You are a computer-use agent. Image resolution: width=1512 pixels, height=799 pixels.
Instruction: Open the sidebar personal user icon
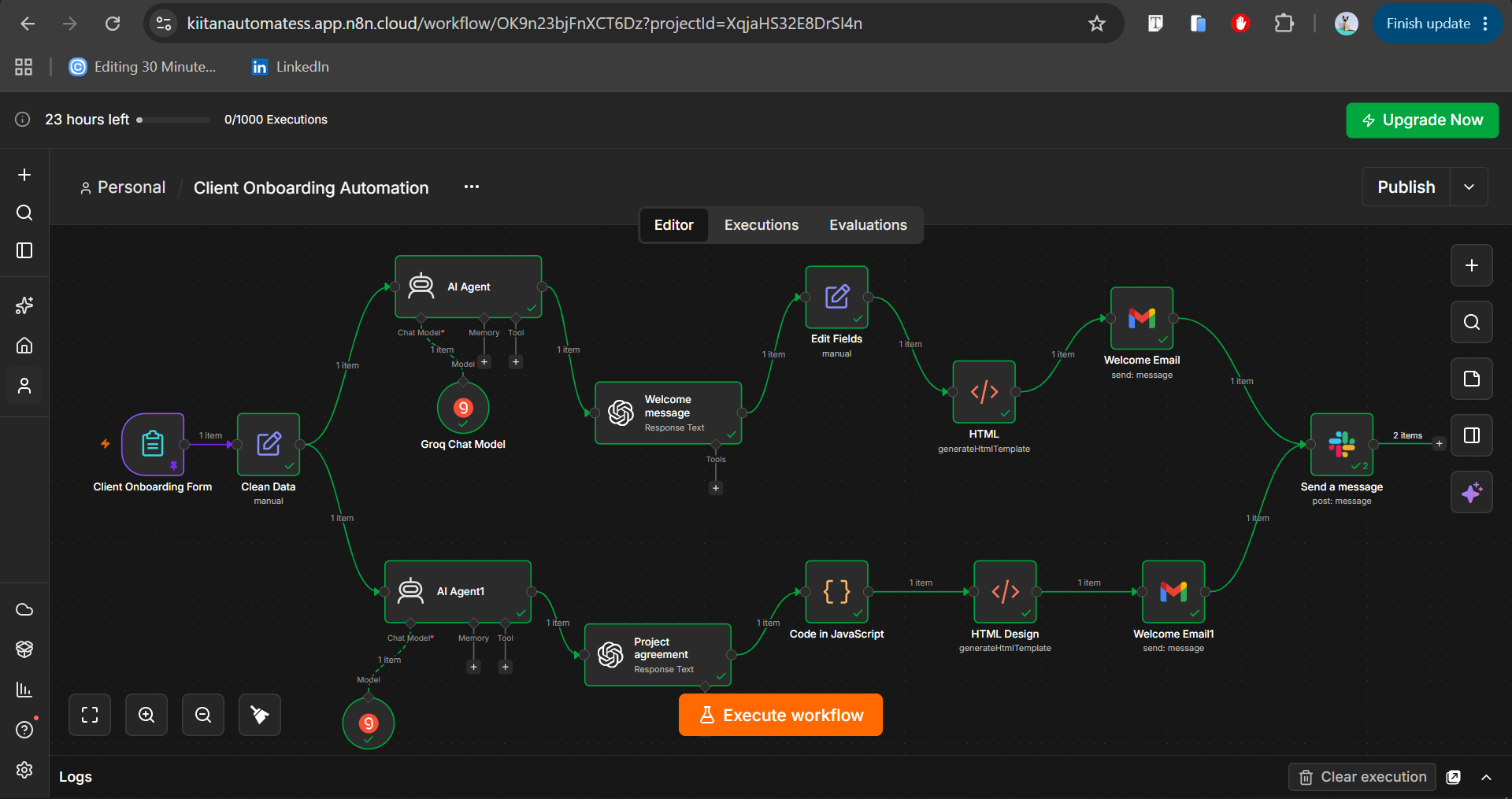click(x=24, y=386)
